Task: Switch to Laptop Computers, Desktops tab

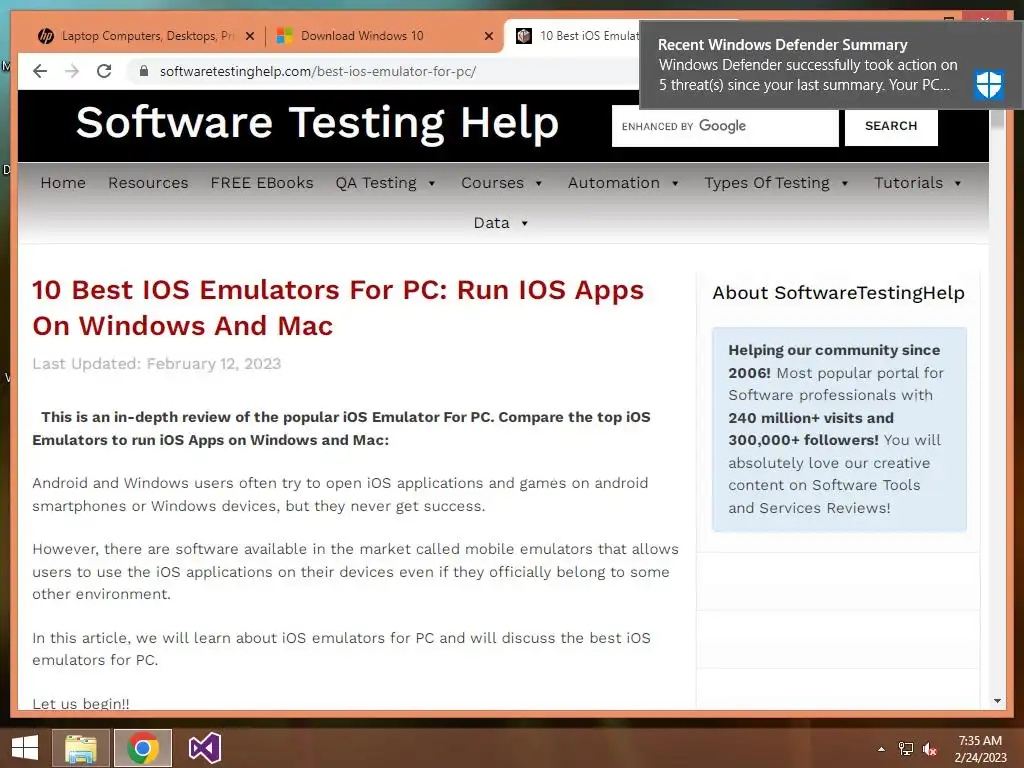Action: pos(146,36)
